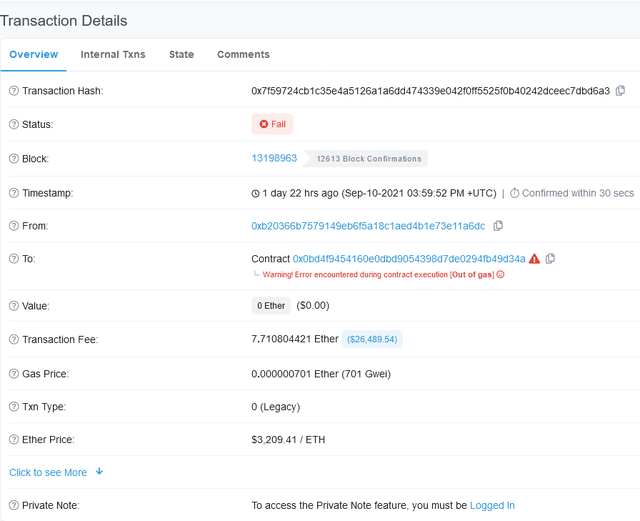Click help icon beside Private Note
This screenshot has width=640, height=521.
(14, 505)
